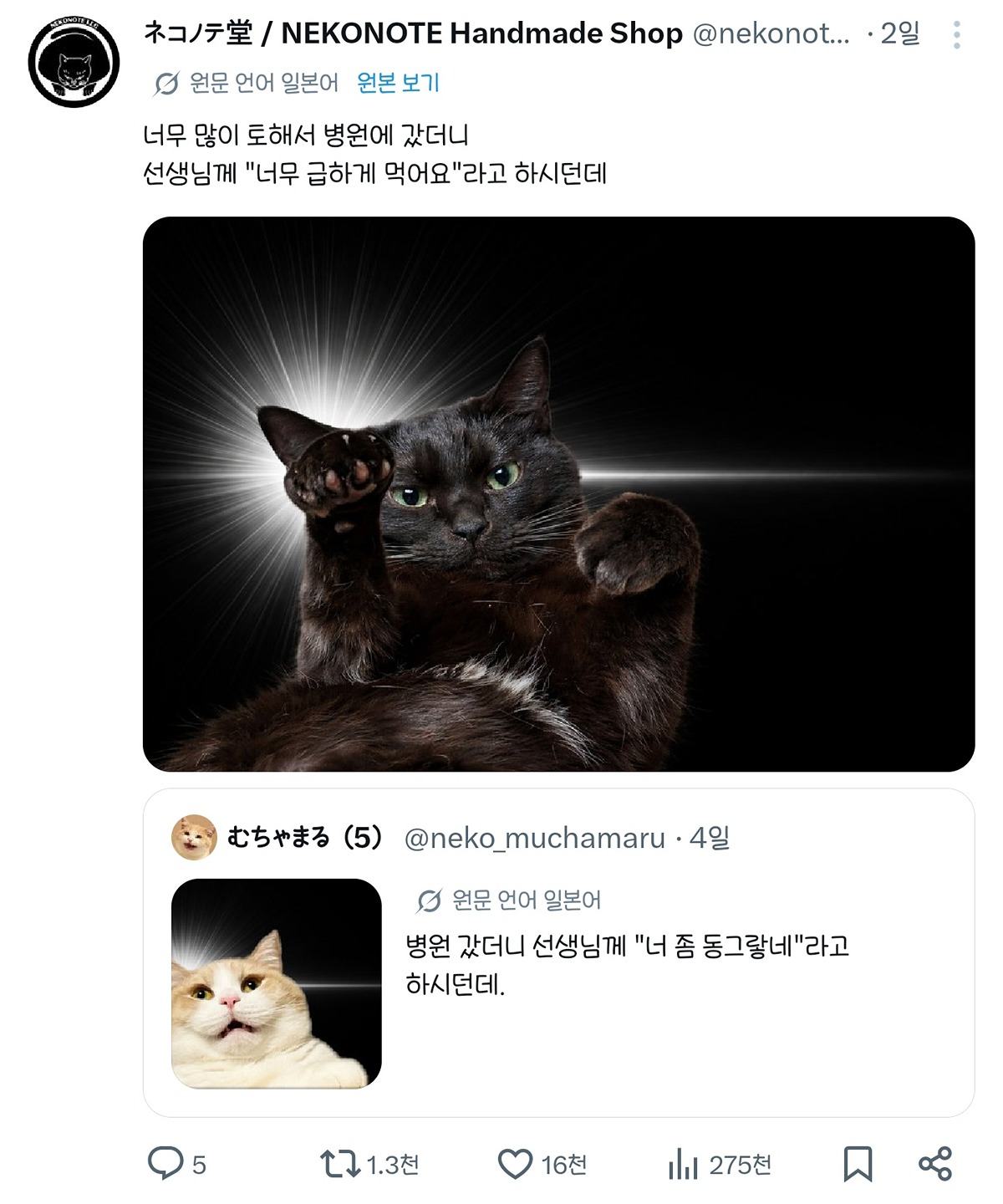1003x1204 pixels.
Task: Retweet the post with 1.3천 reposts
Action: (339, 1163)
